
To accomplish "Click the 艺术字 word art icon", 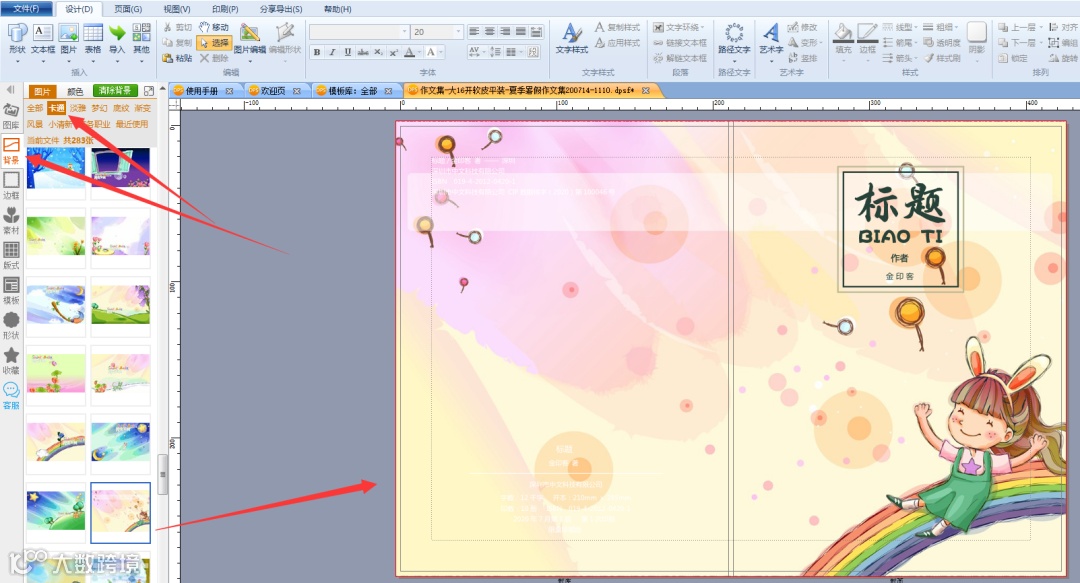I will click(771, 39).
